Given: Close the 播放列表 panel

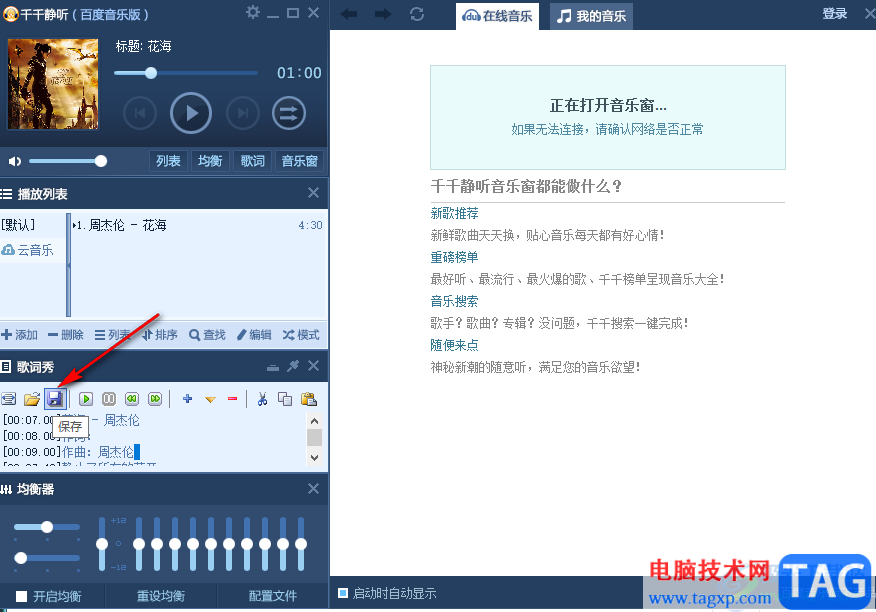Looking at the screenshot, I should point(313,193).
